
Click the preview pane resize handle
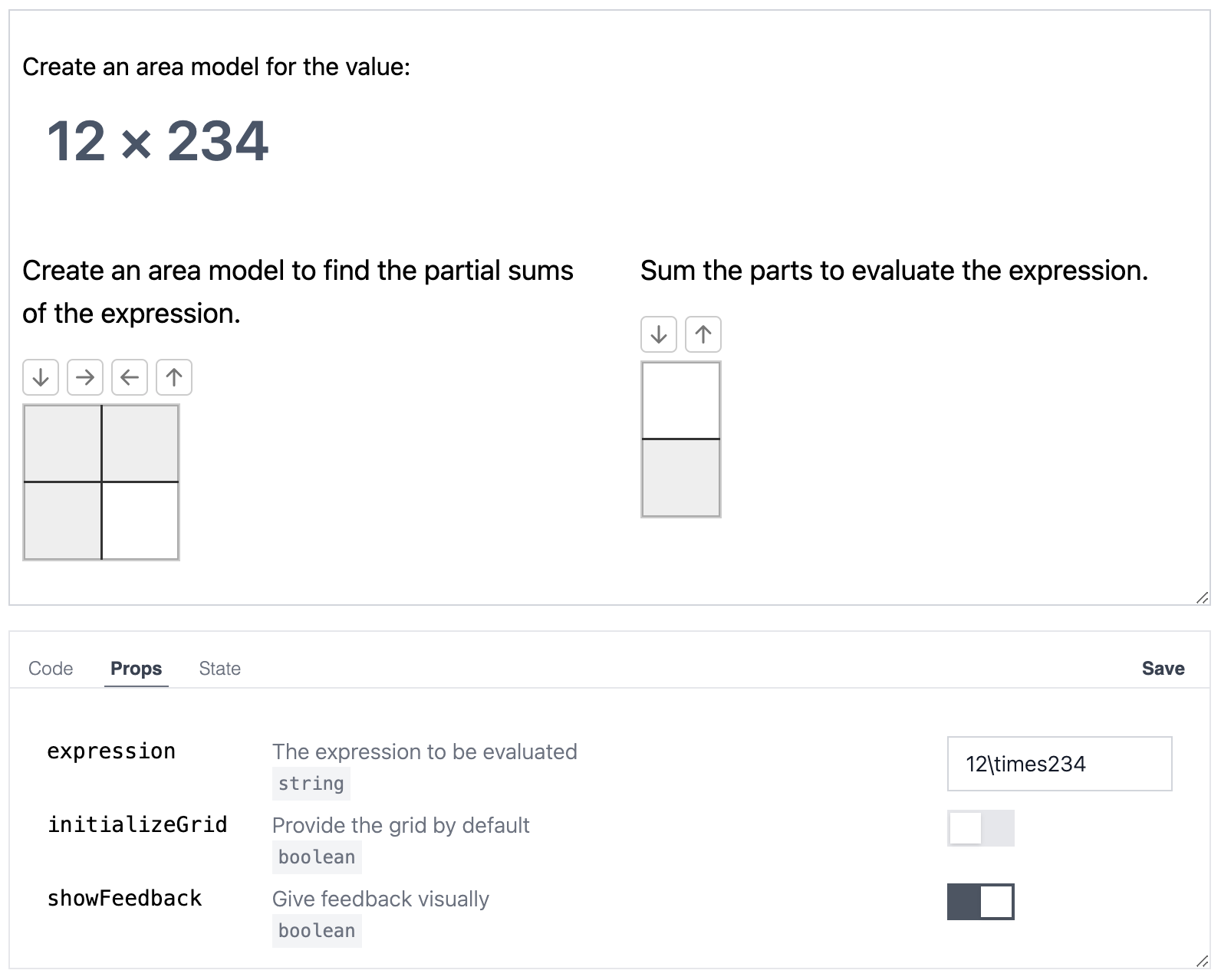pos(1202,597)
